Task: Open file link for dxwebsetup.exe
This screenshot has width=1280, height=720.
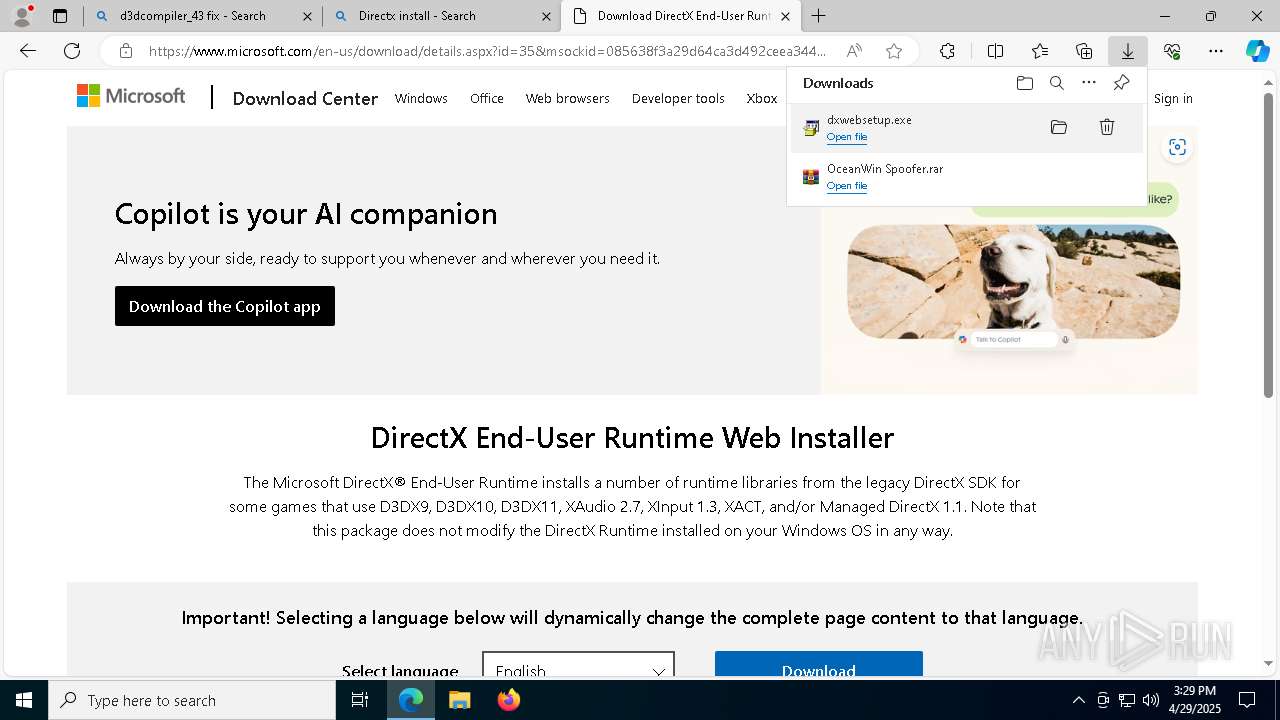Action: click(847, 137)
